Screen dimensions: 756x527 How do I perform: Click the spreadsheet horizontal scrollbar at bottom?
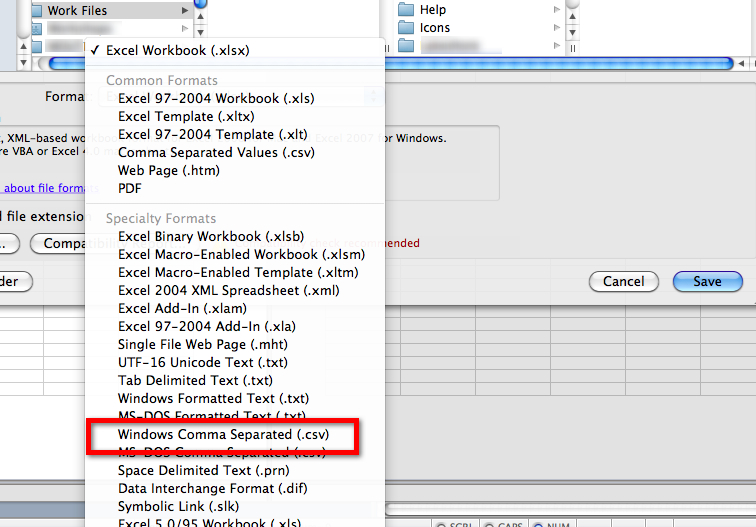click(x=570, y=509)
